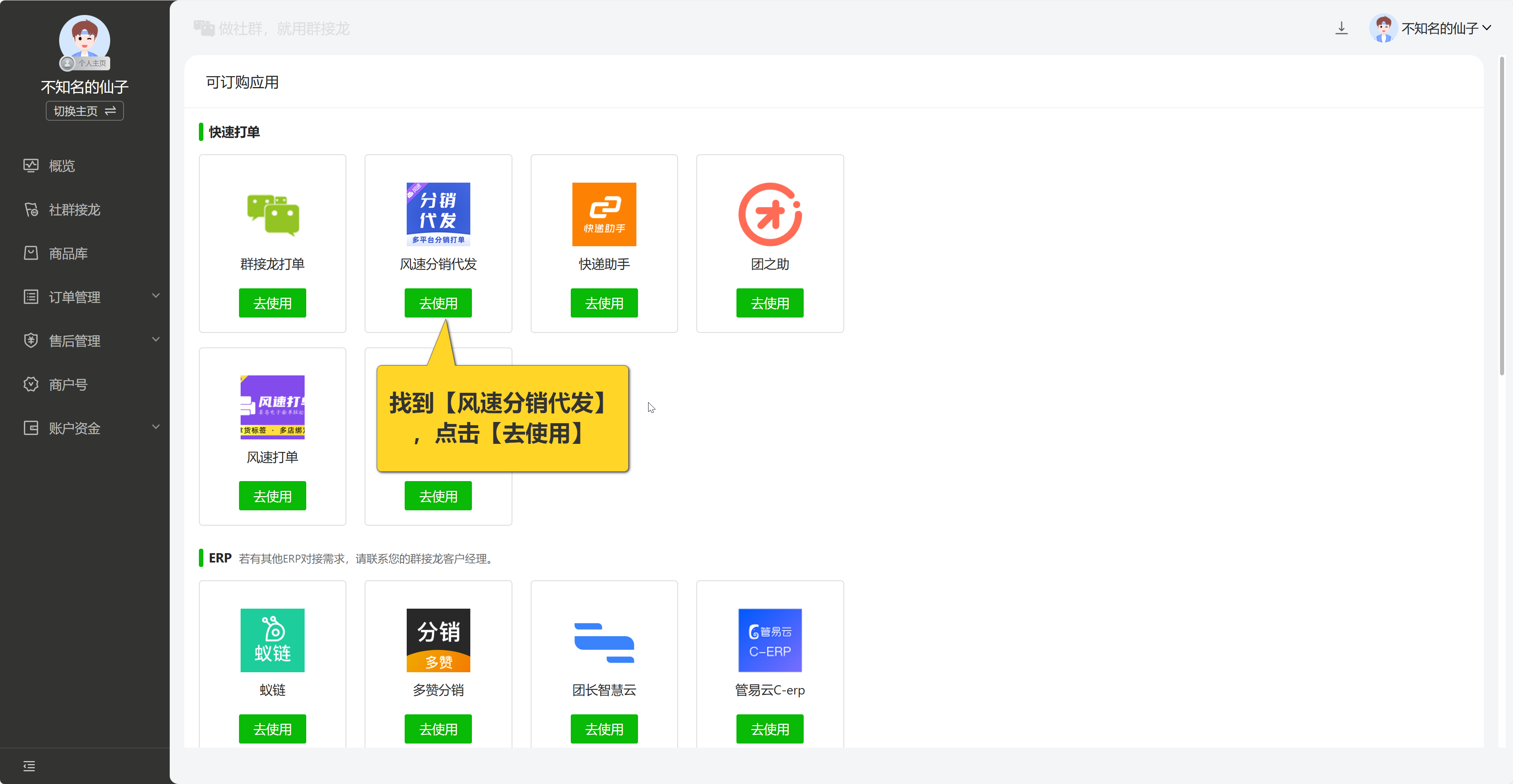Click 去使用 under 风速分销代发
The image size is (1513, 784).
point(437,303)
